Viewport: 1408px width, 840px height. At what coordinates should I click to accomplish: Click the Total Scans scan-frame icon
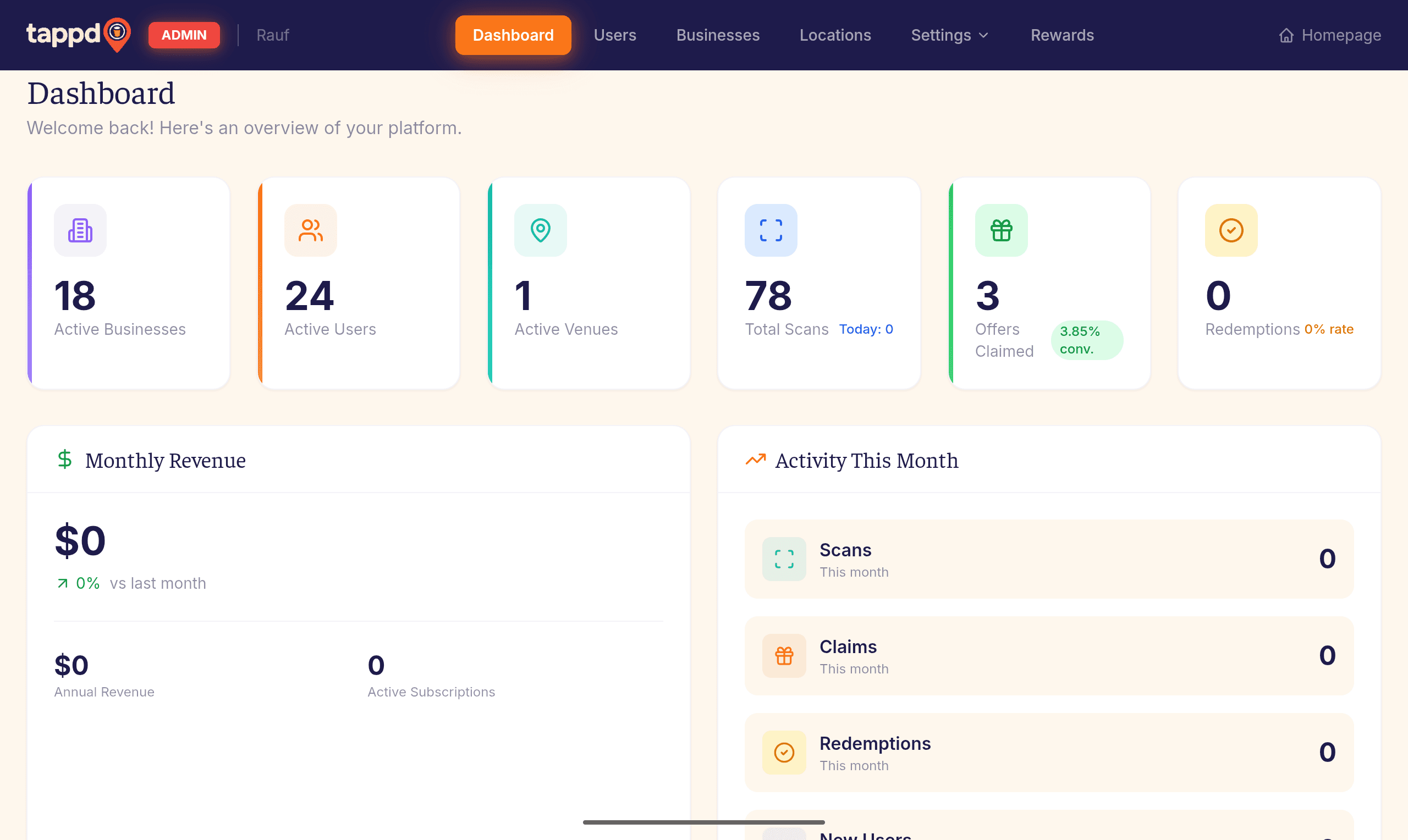click(771, 230)
